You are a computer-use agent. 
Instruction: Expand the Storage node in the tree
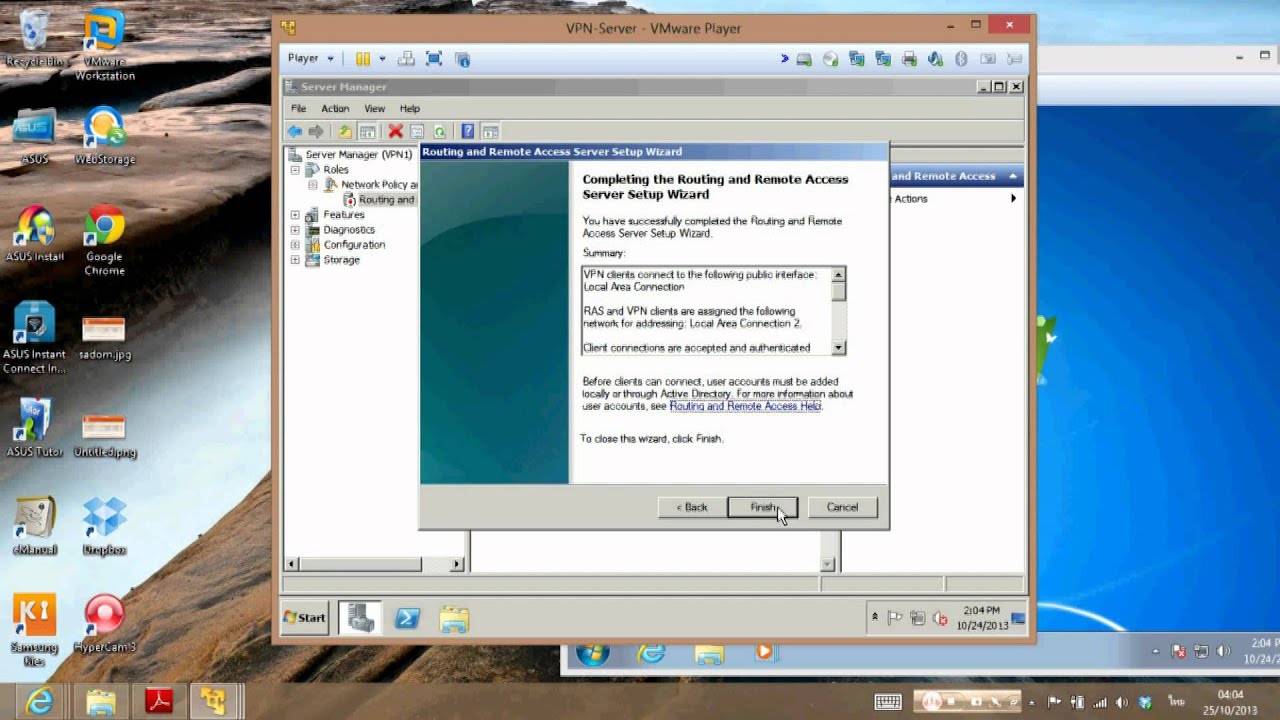tap(295, 260)
